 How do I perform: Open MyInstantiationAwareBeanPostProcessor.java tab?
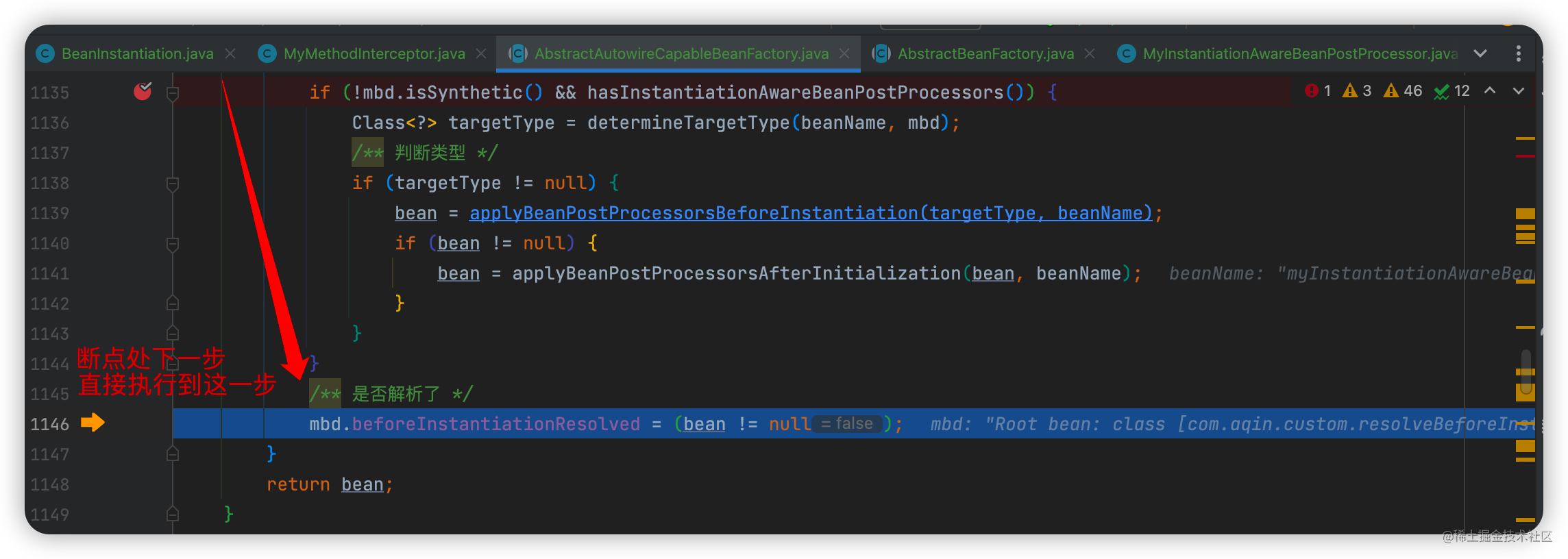(x=1299, y=53)
